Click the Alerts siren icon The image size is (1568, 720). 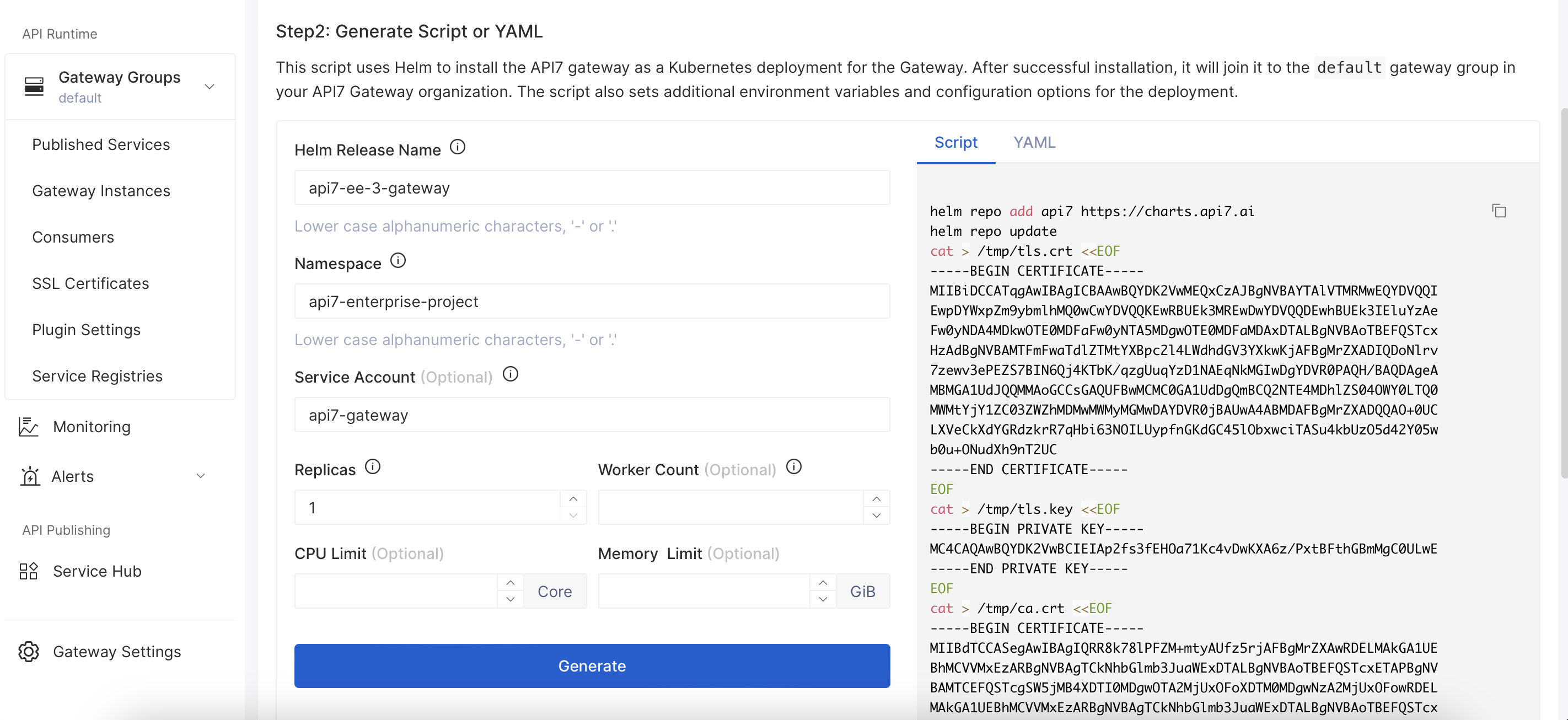(x=30, y=476)
